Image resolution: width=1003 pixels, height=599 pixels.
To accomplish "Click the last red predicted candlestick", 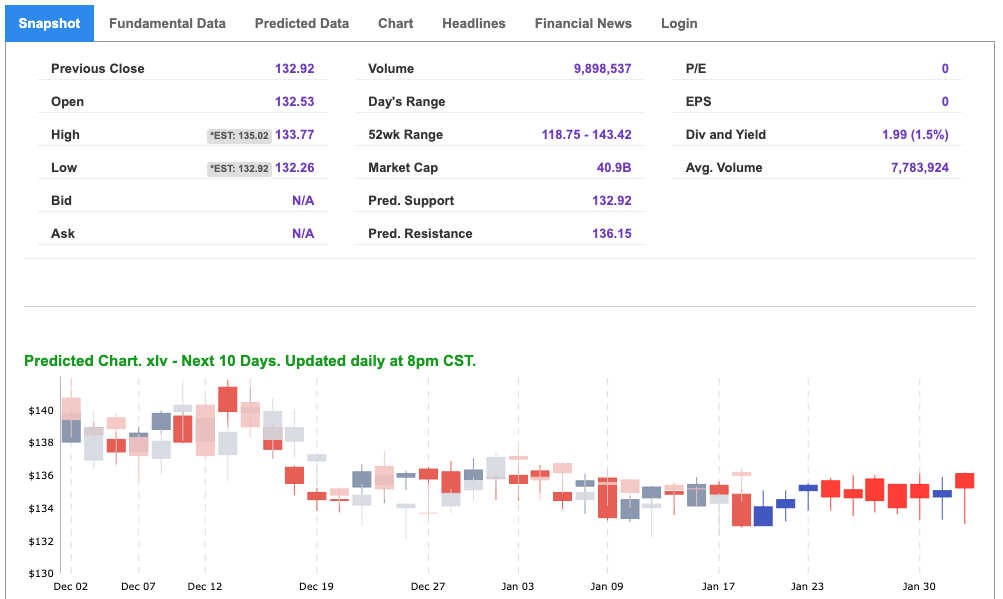I will point(965,481).
